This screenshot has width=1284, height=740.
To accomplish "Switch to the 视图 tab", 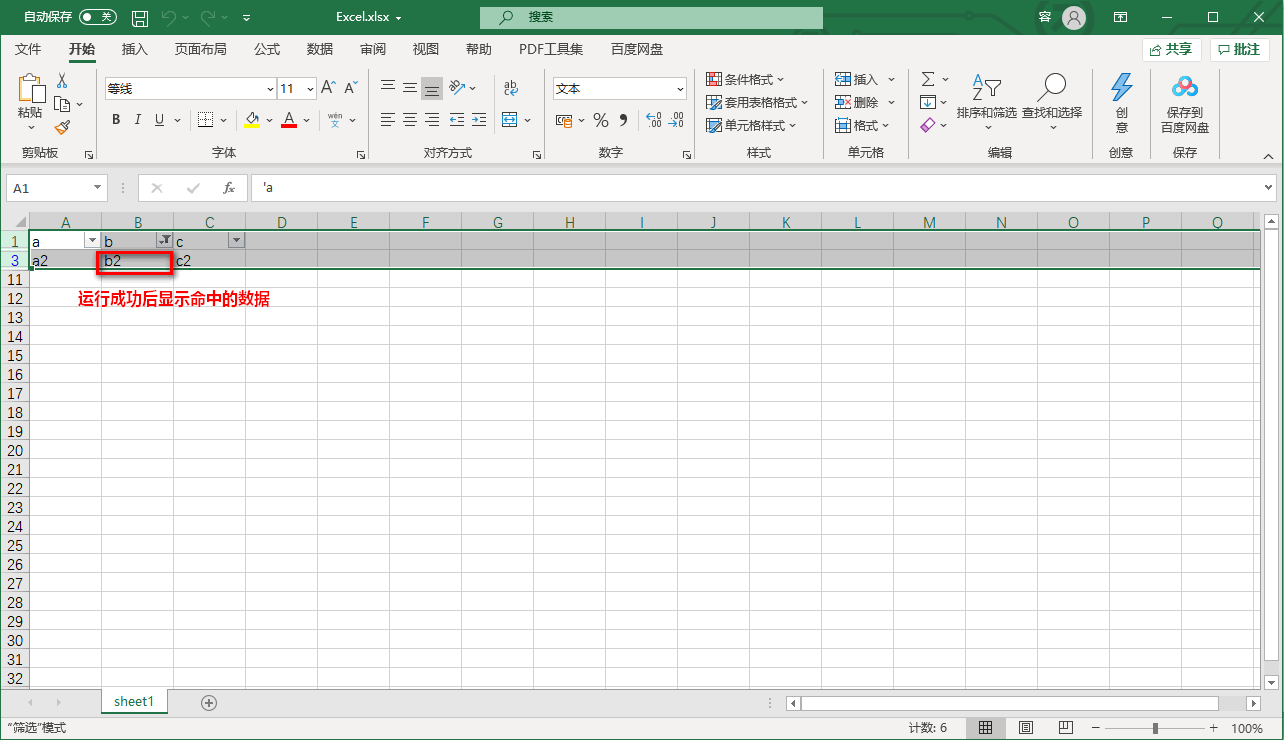I will click(426, 49).
